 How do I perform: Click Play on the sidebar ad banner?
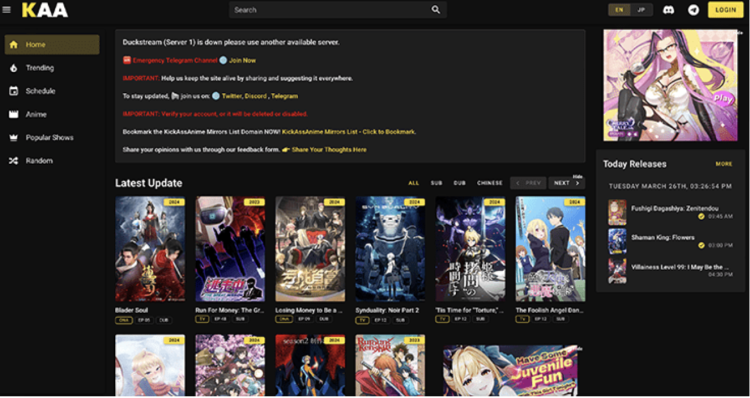click(723, 99)
